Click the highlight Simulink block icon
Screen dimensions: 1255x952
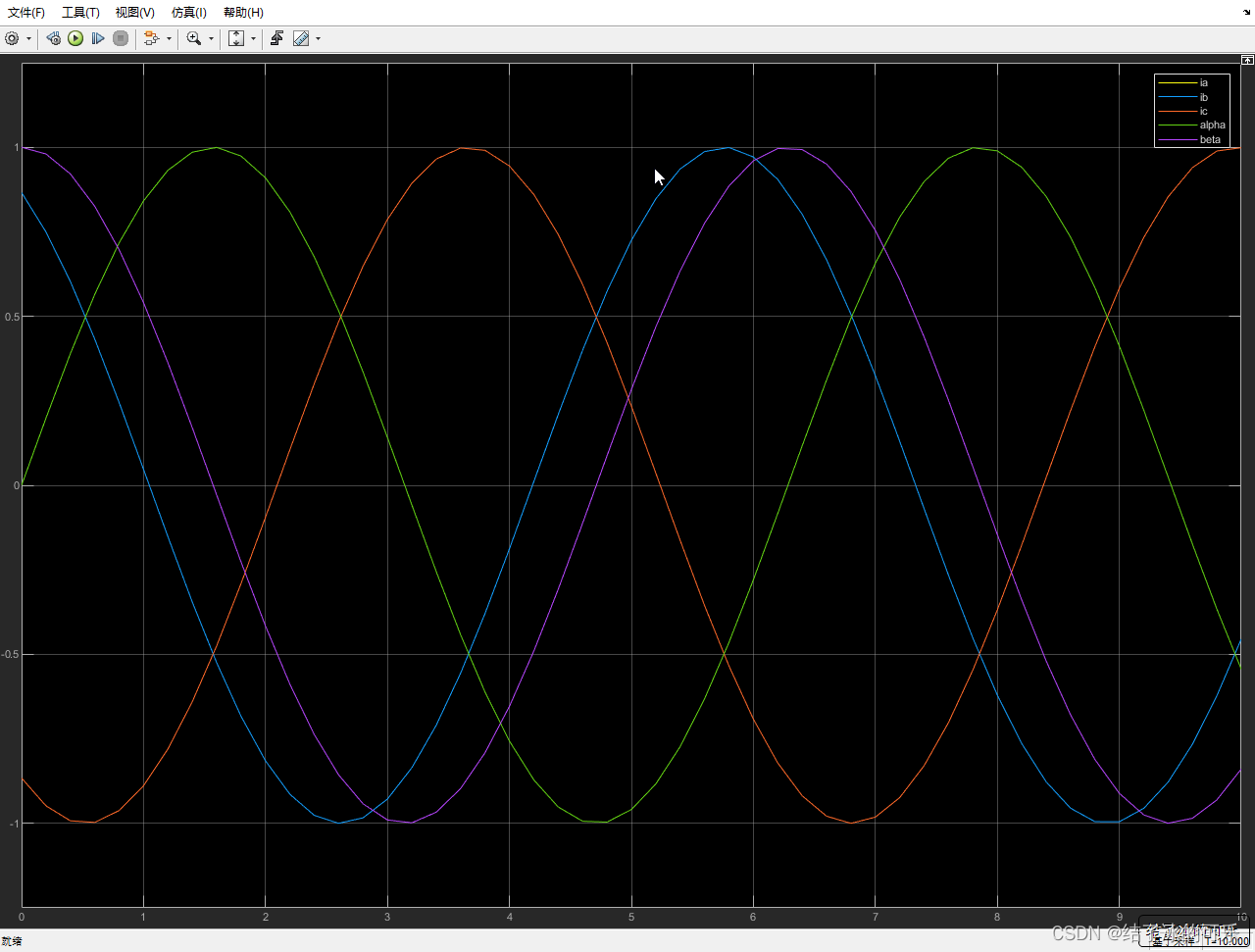(151, 38)
